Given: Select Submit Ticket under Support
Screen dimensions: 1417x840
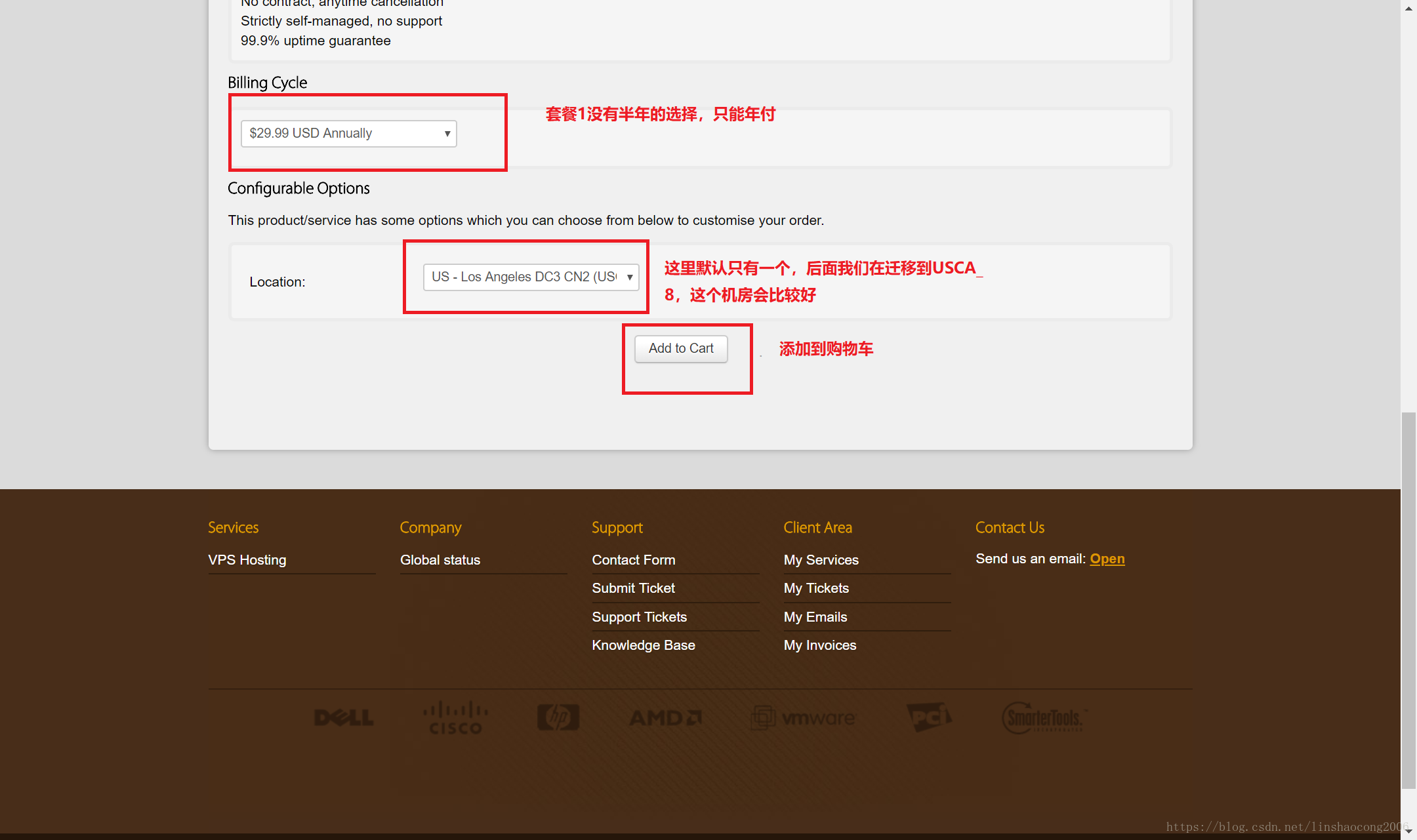Looking at the screenshot, I should 633,588.
